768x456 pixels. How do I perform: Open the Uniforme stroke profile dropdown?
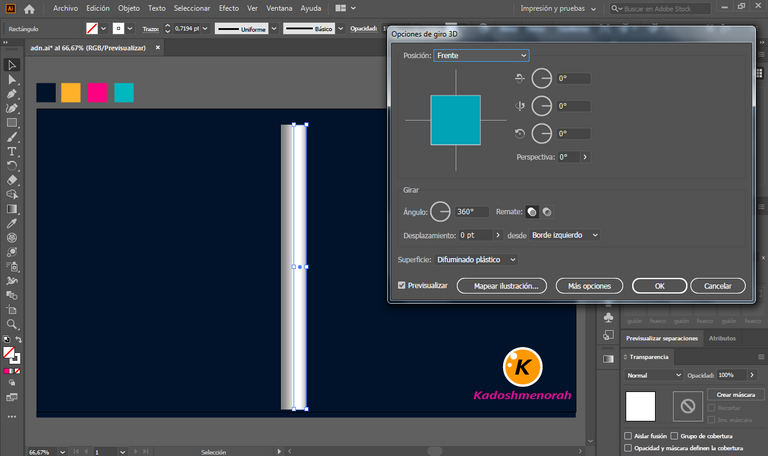pos(274,28)
